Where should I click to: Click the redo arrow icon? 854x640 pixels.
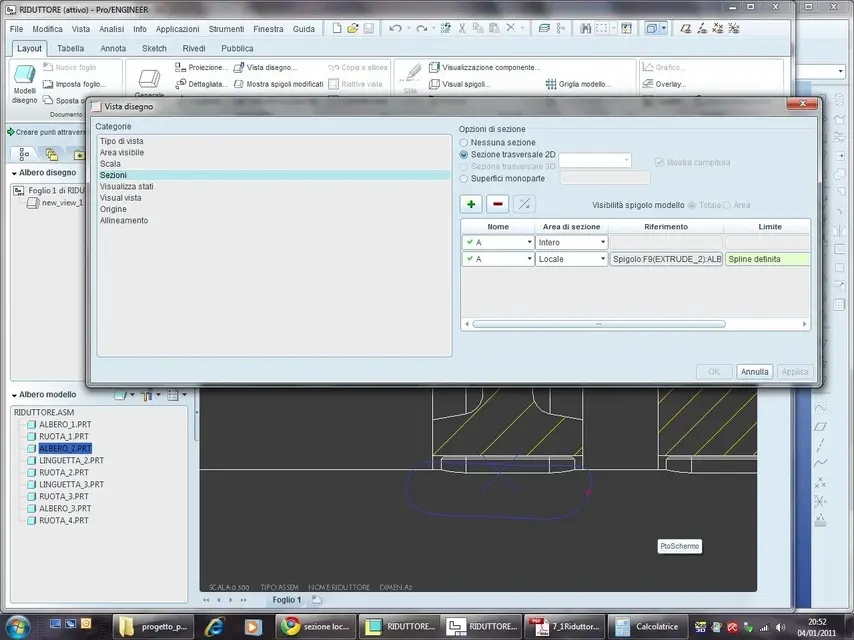[x=422, y=28]
